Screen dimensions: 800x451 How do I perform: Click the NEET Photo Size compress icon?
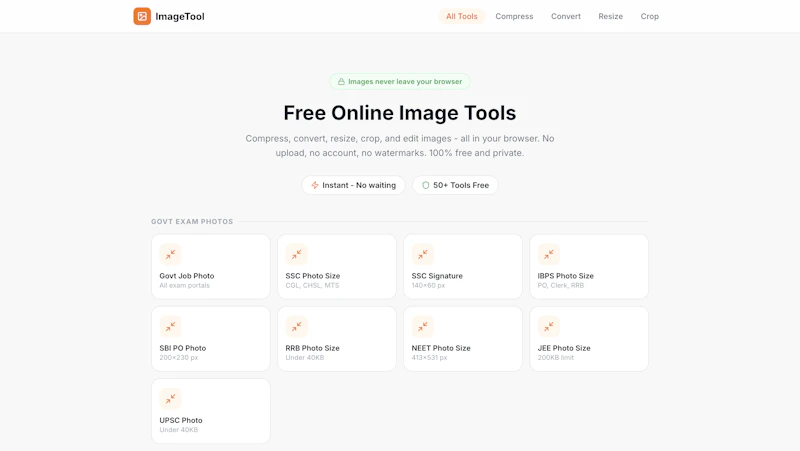click(x=422, y=327)
